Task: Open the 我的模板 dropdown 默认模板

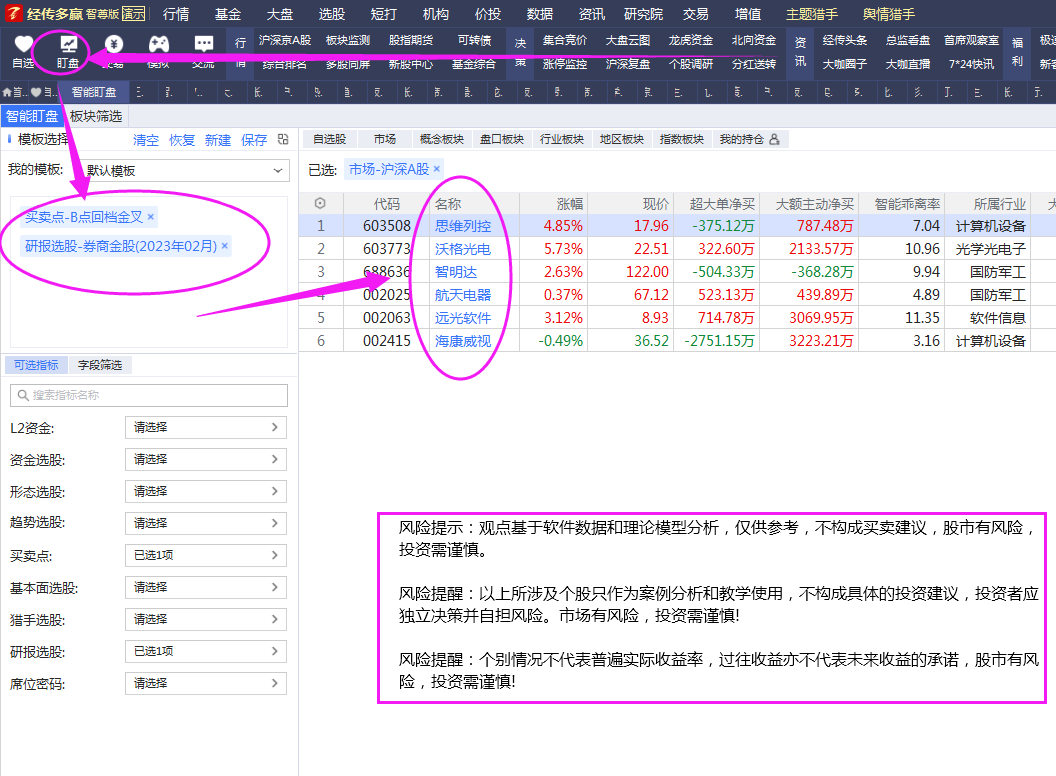Action: 185,171
